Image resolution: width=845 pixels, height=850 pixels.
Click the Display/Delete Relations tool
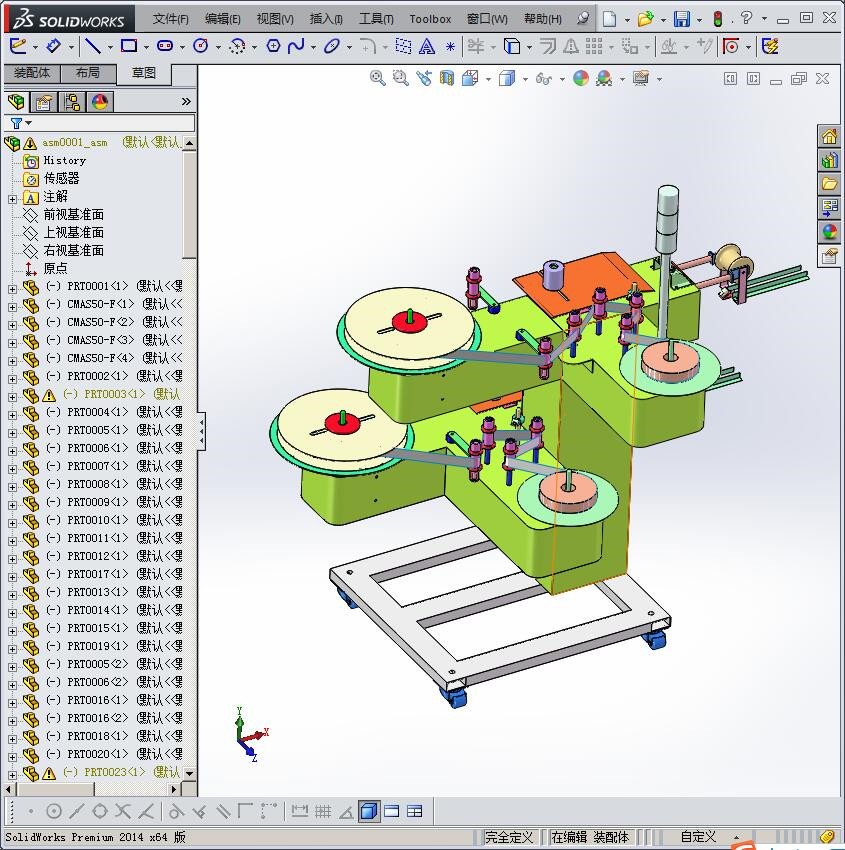[x=668, y=47]
